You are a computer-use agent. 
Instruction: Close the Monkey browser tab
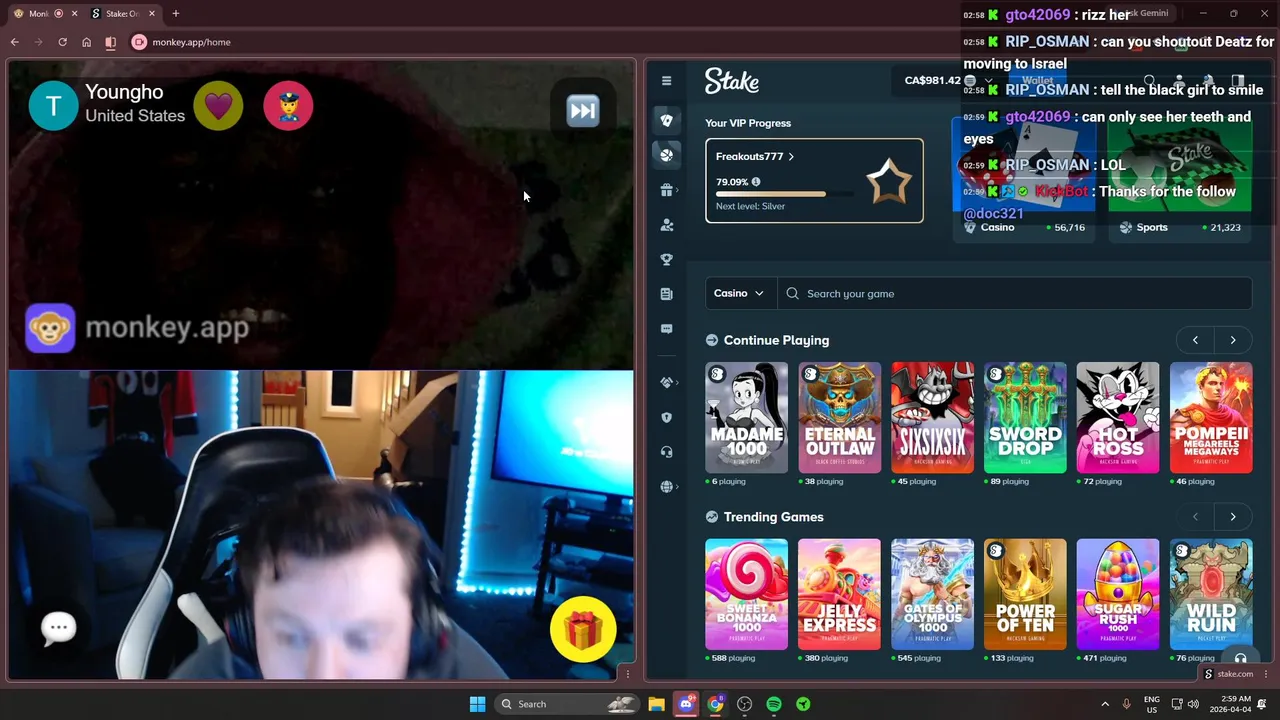coord(74,13)
